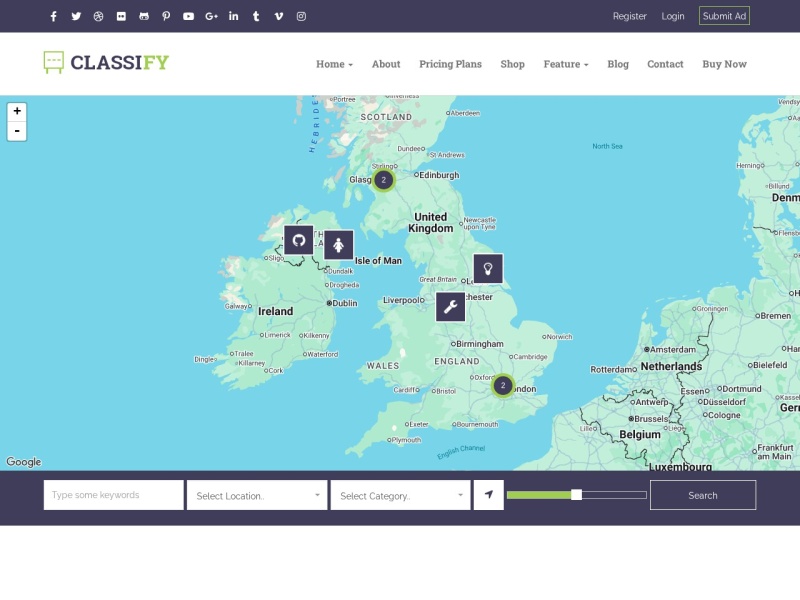Open the Shop menu item
This screenshot has width=800, height=600.
pos(512,64)
